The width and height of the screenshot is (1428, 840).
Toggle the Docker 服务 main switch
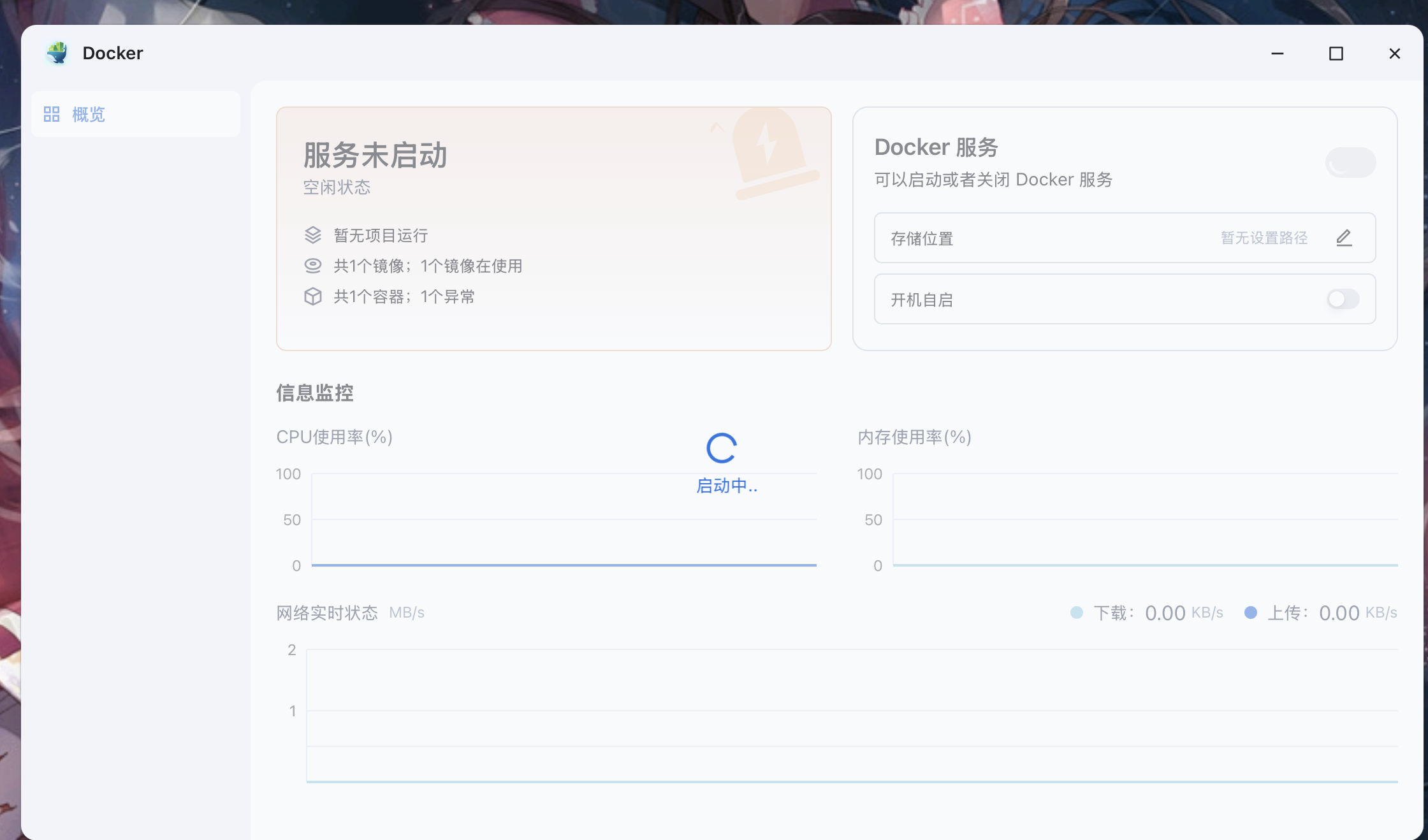click(1350, 163)
